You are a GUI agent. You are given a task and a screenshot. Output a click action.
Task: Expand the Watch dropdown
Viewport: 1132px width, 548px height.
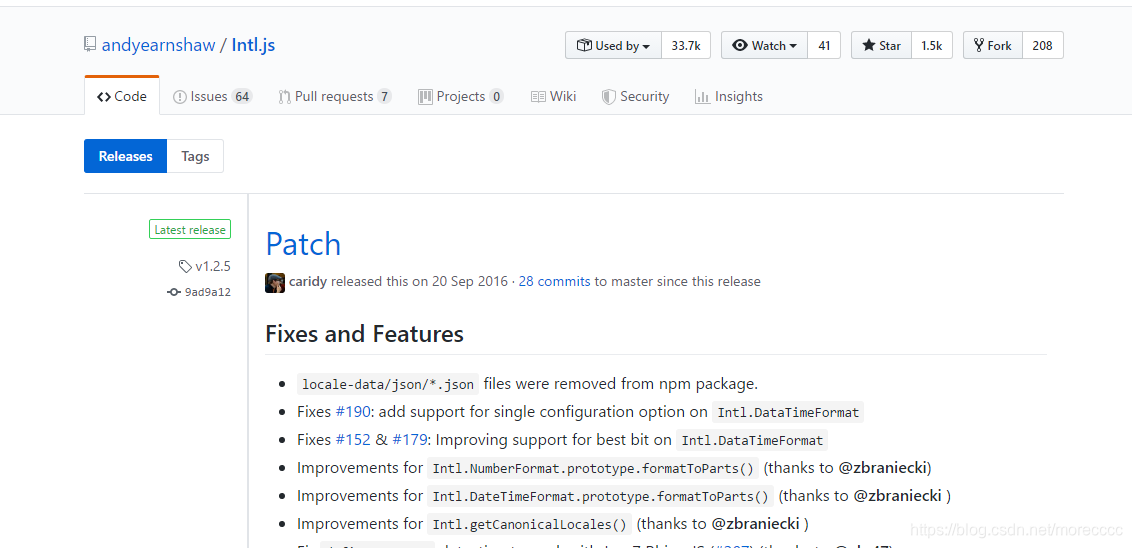click(x=765, y=45)
